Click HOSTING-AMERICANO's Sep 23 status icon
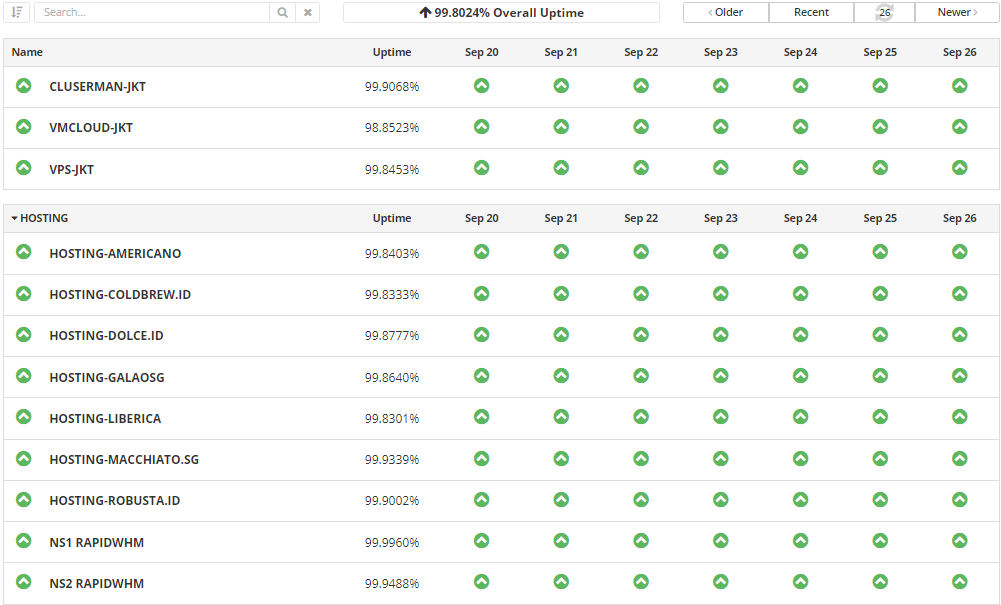 click(720, 252)
